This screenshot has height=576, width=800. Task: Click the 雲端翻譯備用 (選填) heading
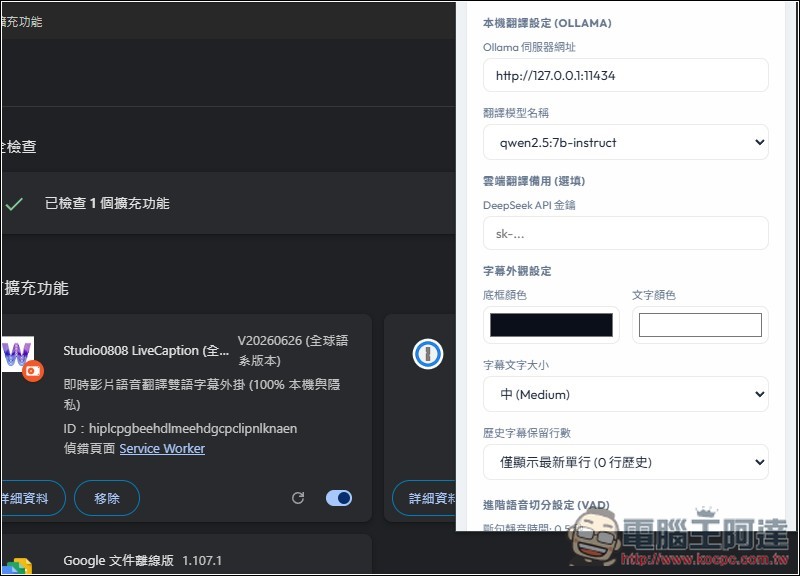tap(534, 181)
